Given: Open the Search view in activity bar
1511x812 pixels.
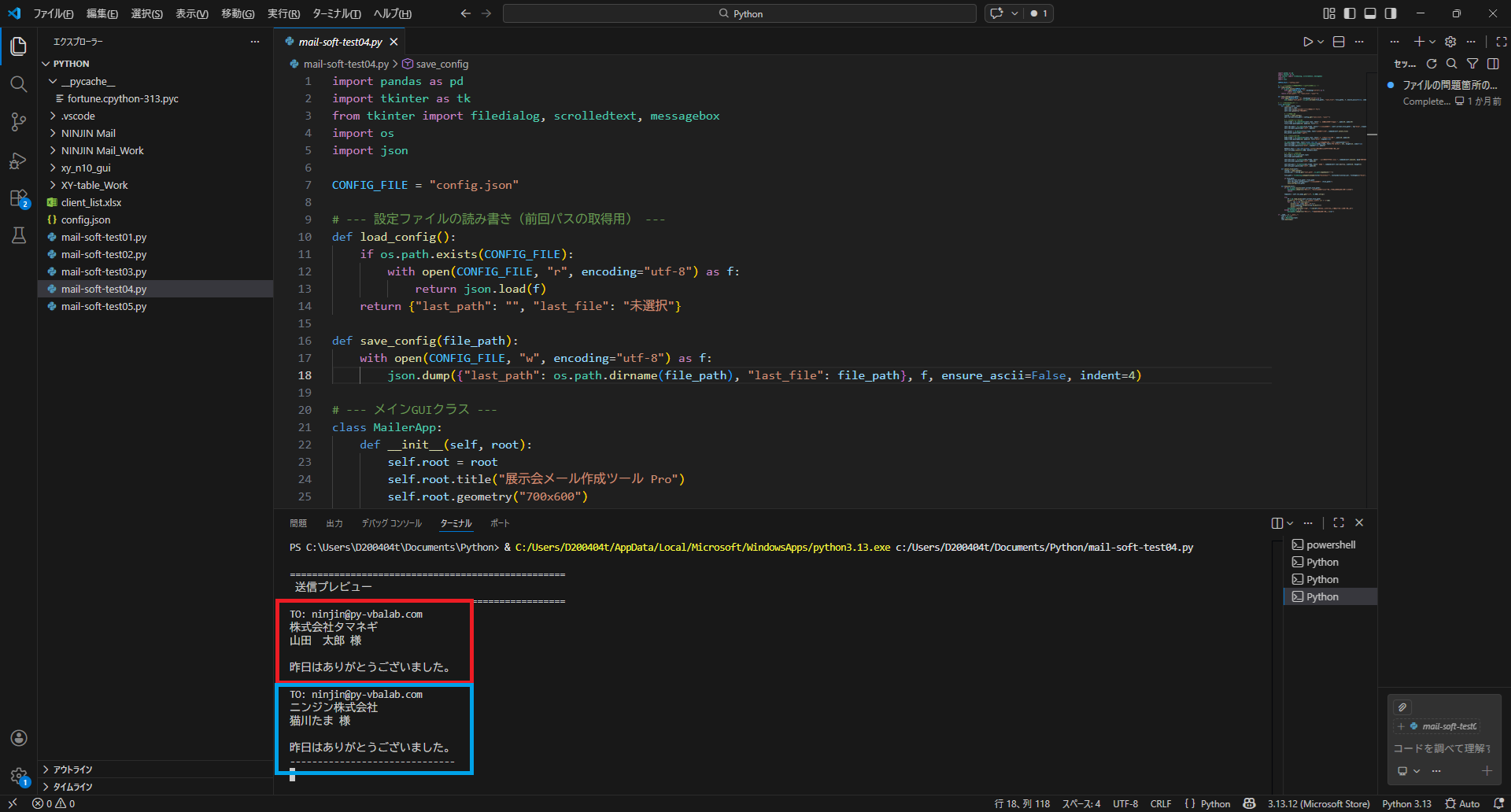Looking at the screenshot, I should [x=19, y=84].
